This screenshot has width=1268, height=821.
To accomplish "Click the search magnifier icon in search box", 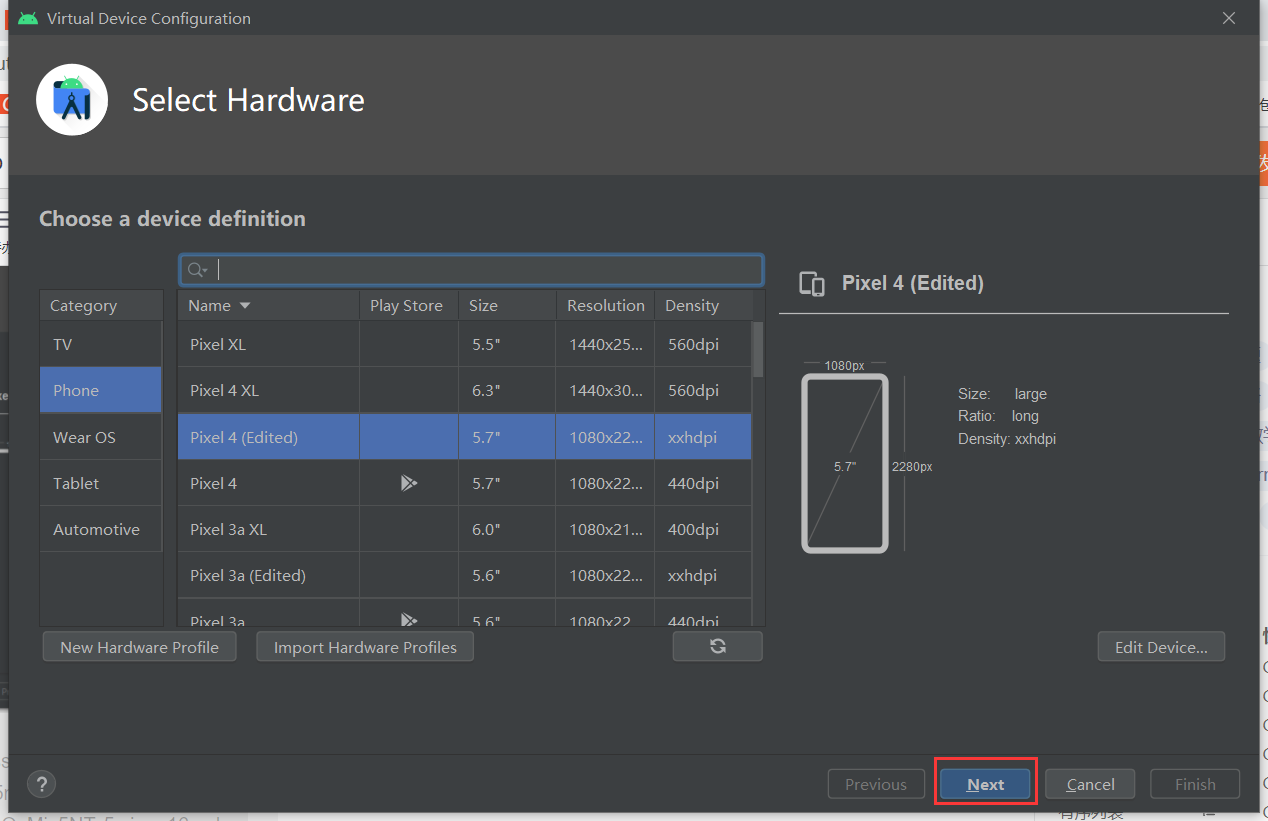I will [x=197, y=270].
